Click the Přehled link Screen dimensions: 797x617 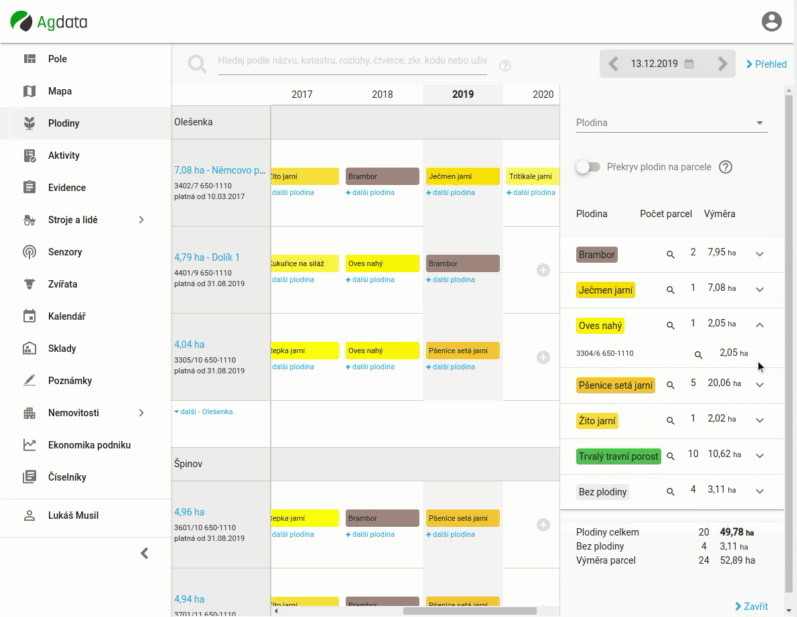click(766, 65)
